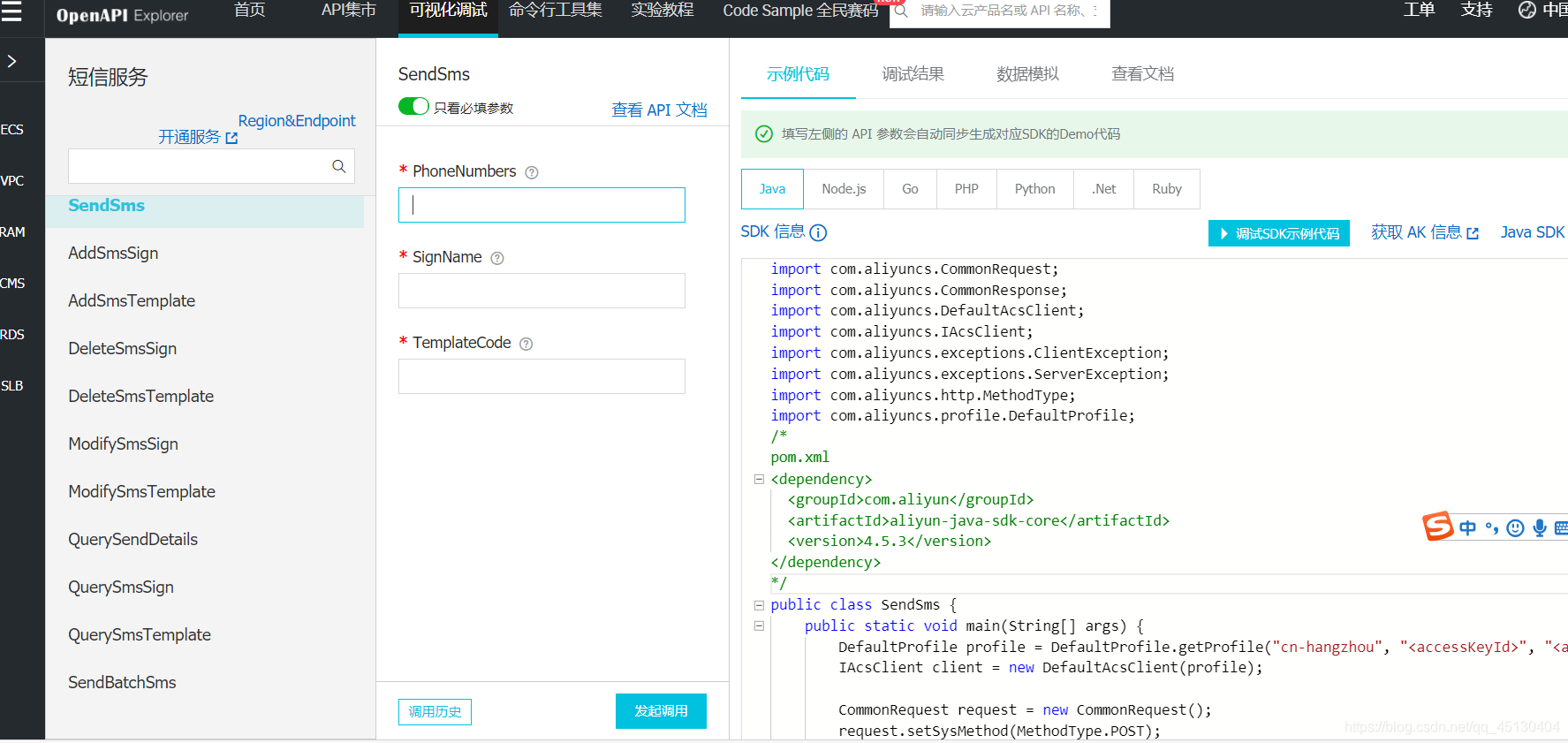The width and height of the screenshot is (1568, 743).
Task: Select Ruby language tab
Action: tap(1166, 189)
